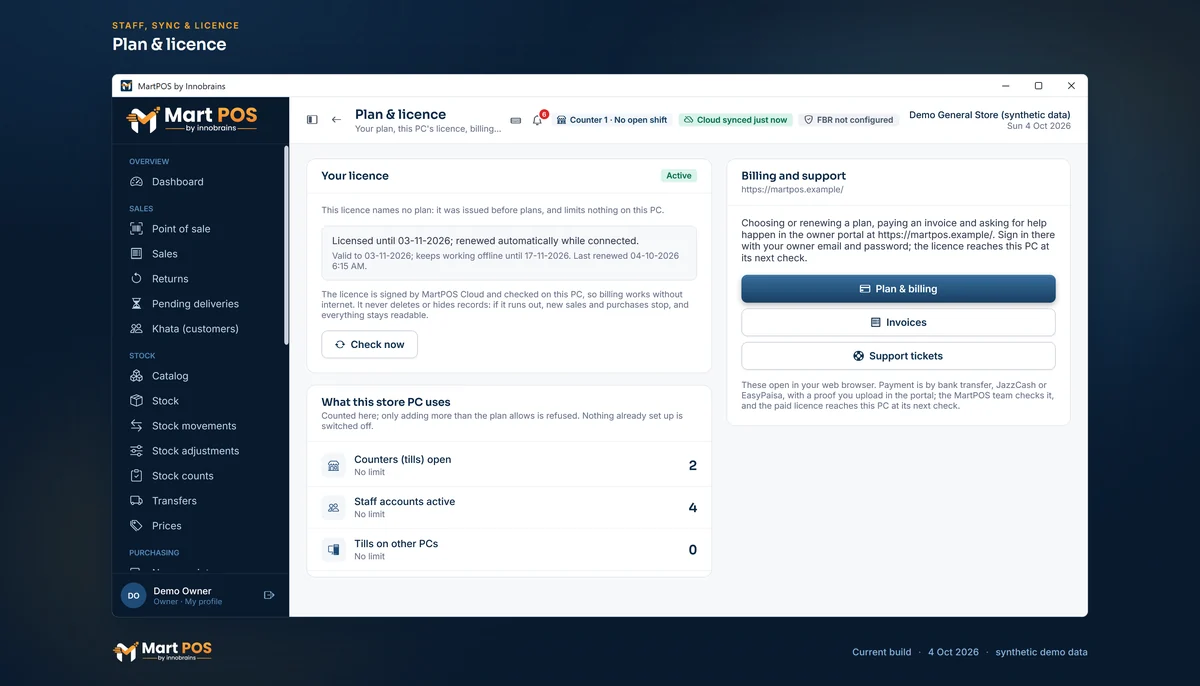
Task: Click the Check now button
Action: click(x=369, y=345)
